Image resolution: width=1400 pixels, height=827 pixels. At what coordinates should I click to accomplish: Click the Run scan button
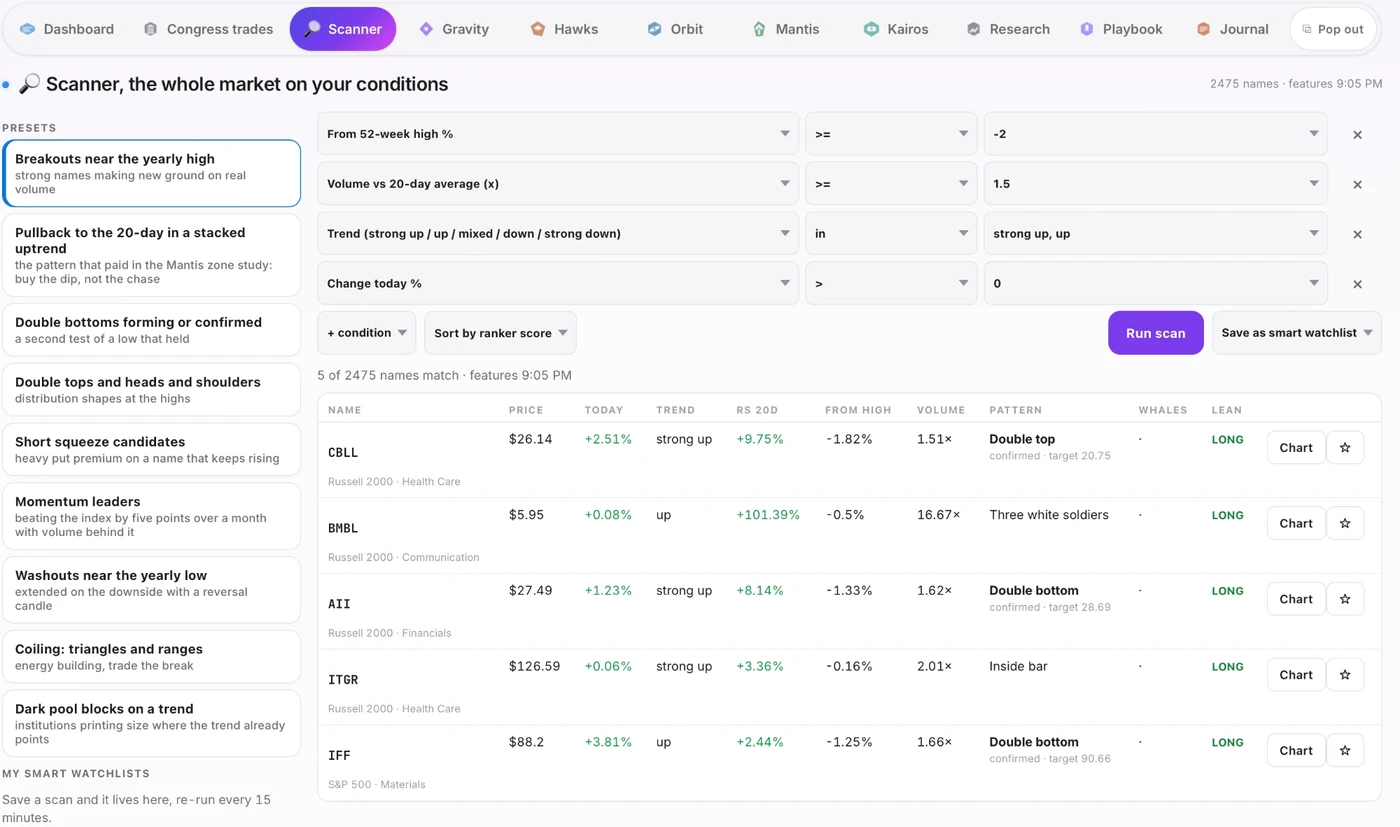tap(1156, 333)
